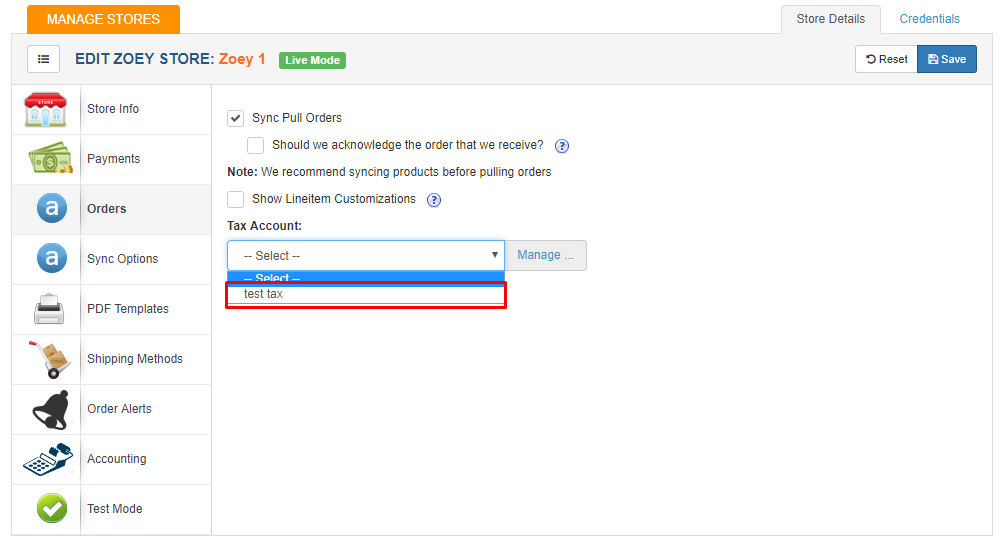Open the Store Info storefront icon
The width and height of the screenshot is (1000, 544).
click(x=45, y=109)
